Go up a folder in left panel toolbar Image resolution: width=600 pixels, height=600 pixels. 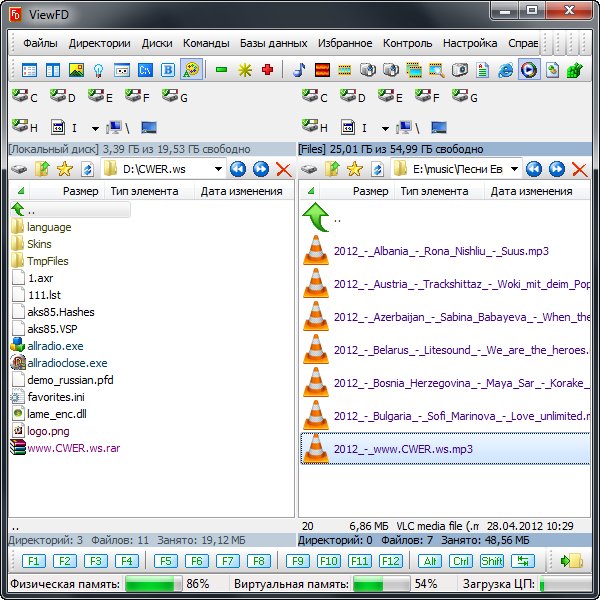click(x=42, y=169)
